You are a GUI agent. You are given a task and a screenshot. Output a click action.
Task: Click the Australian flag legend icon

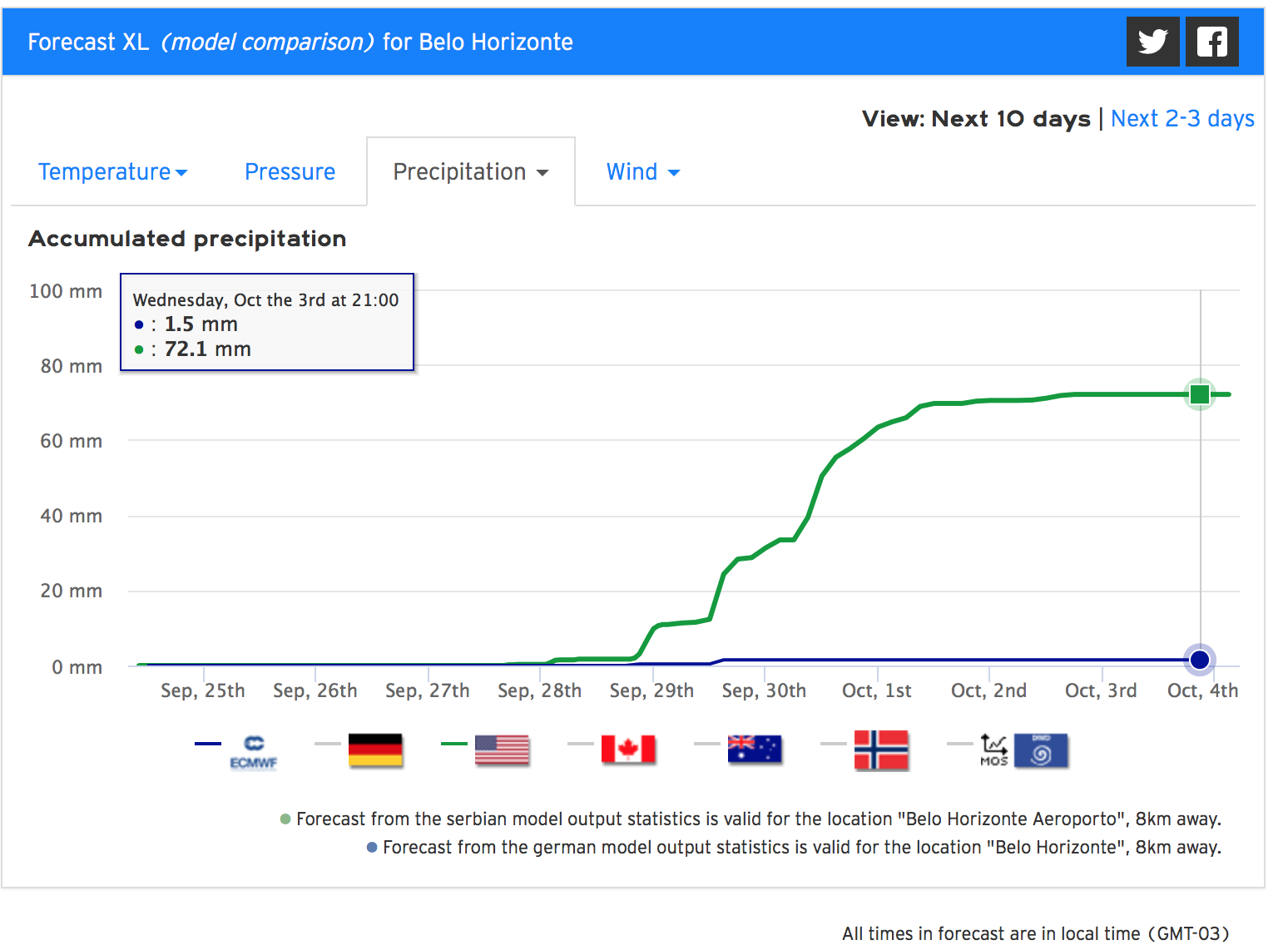(x=755, y=750)
